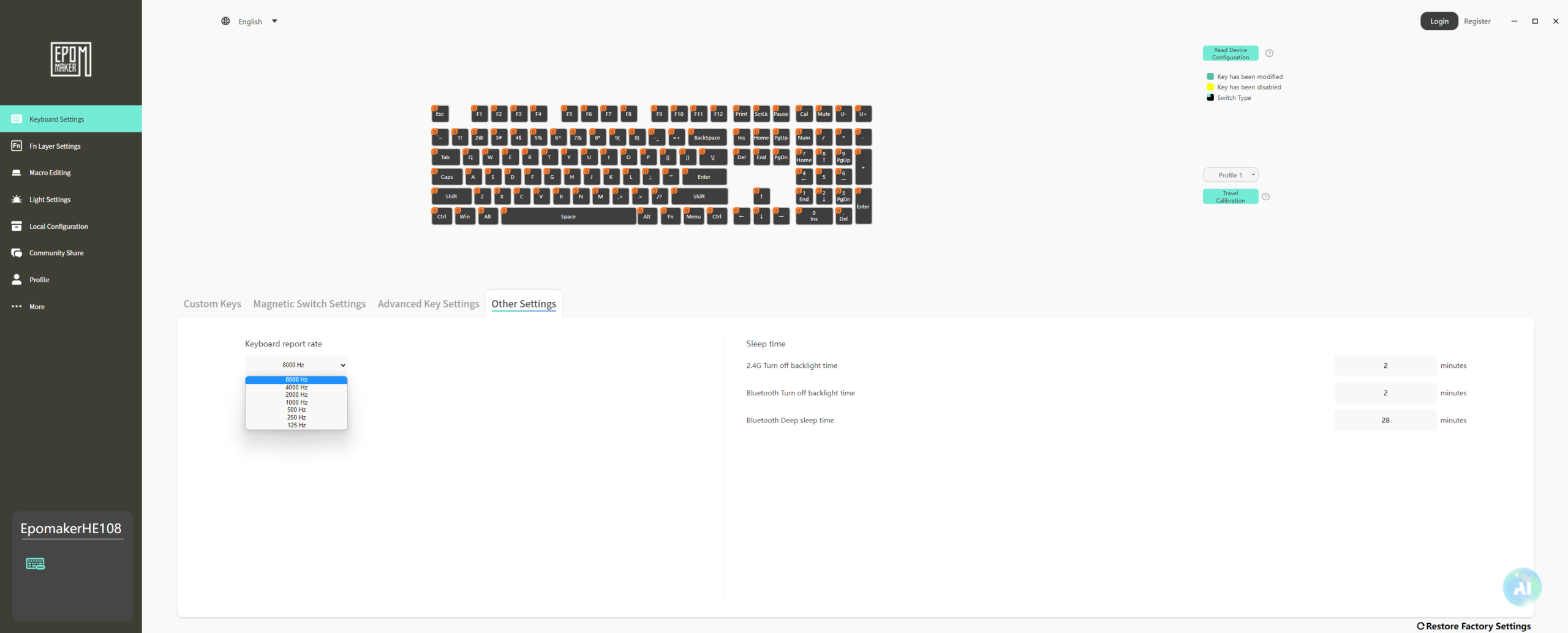Switch to the Magnetic Switch Settings tab
Image resolution: width=1568 pixels, height=633 pixels.
click(309, 304)
